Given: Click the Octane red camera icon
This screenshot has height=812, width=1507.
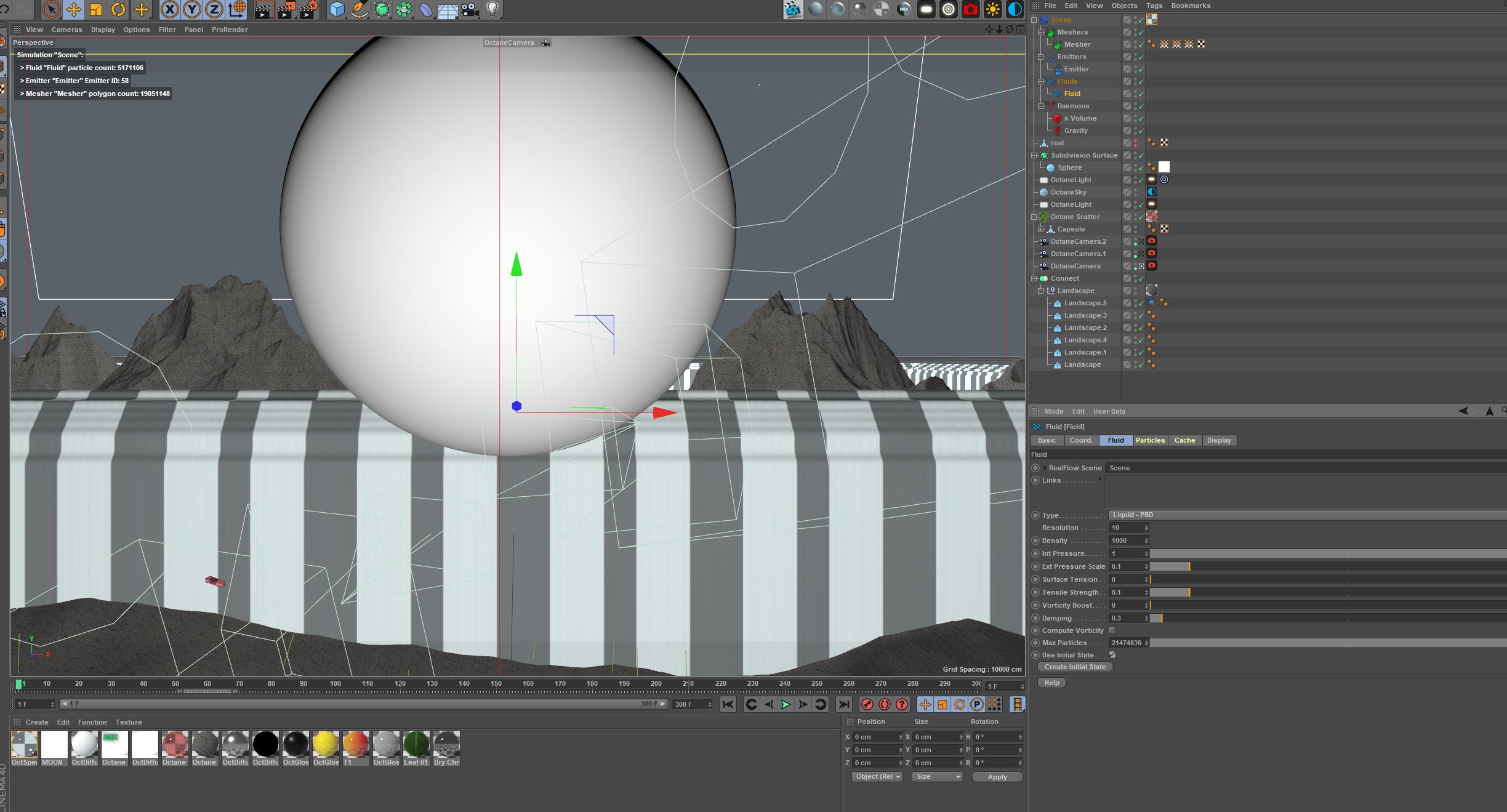Looking at the screenshot, I should point(971,9).
